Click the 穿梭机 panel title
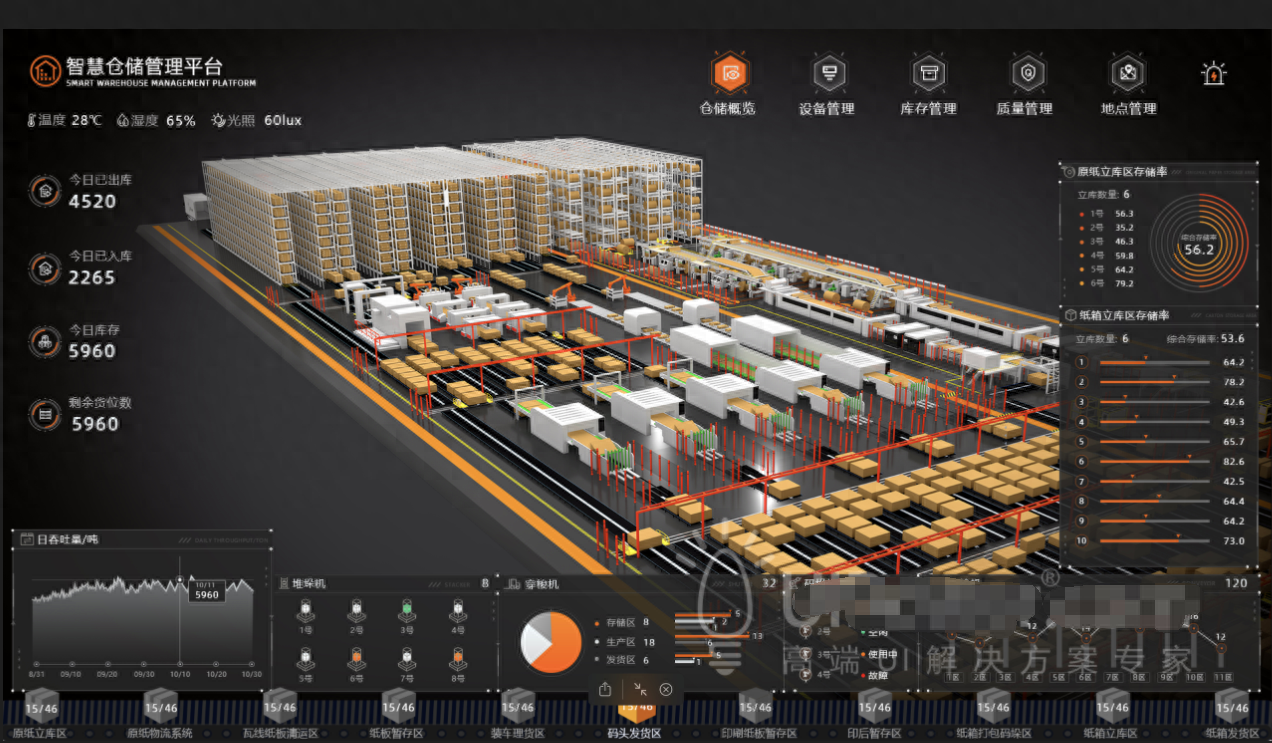 (542, 584)
